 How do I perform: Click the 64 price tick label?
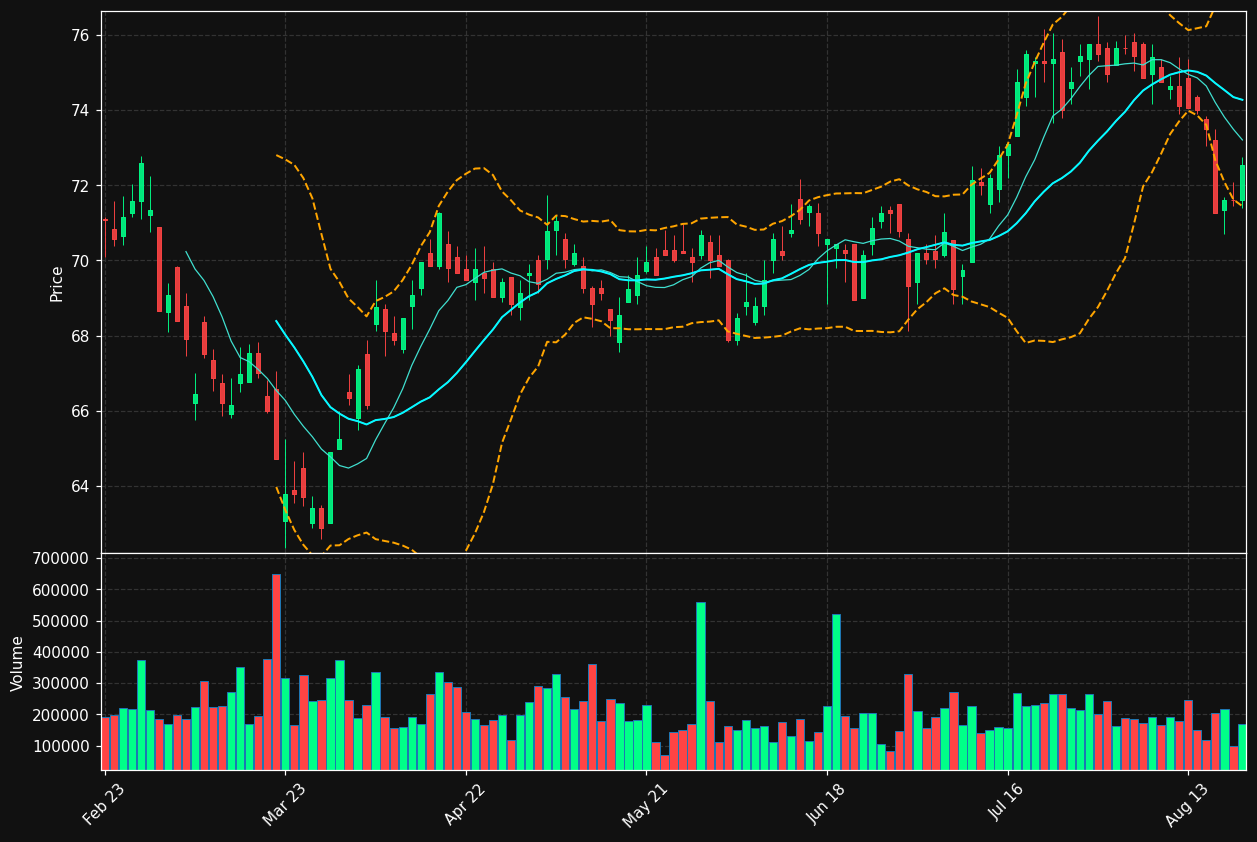80,487
